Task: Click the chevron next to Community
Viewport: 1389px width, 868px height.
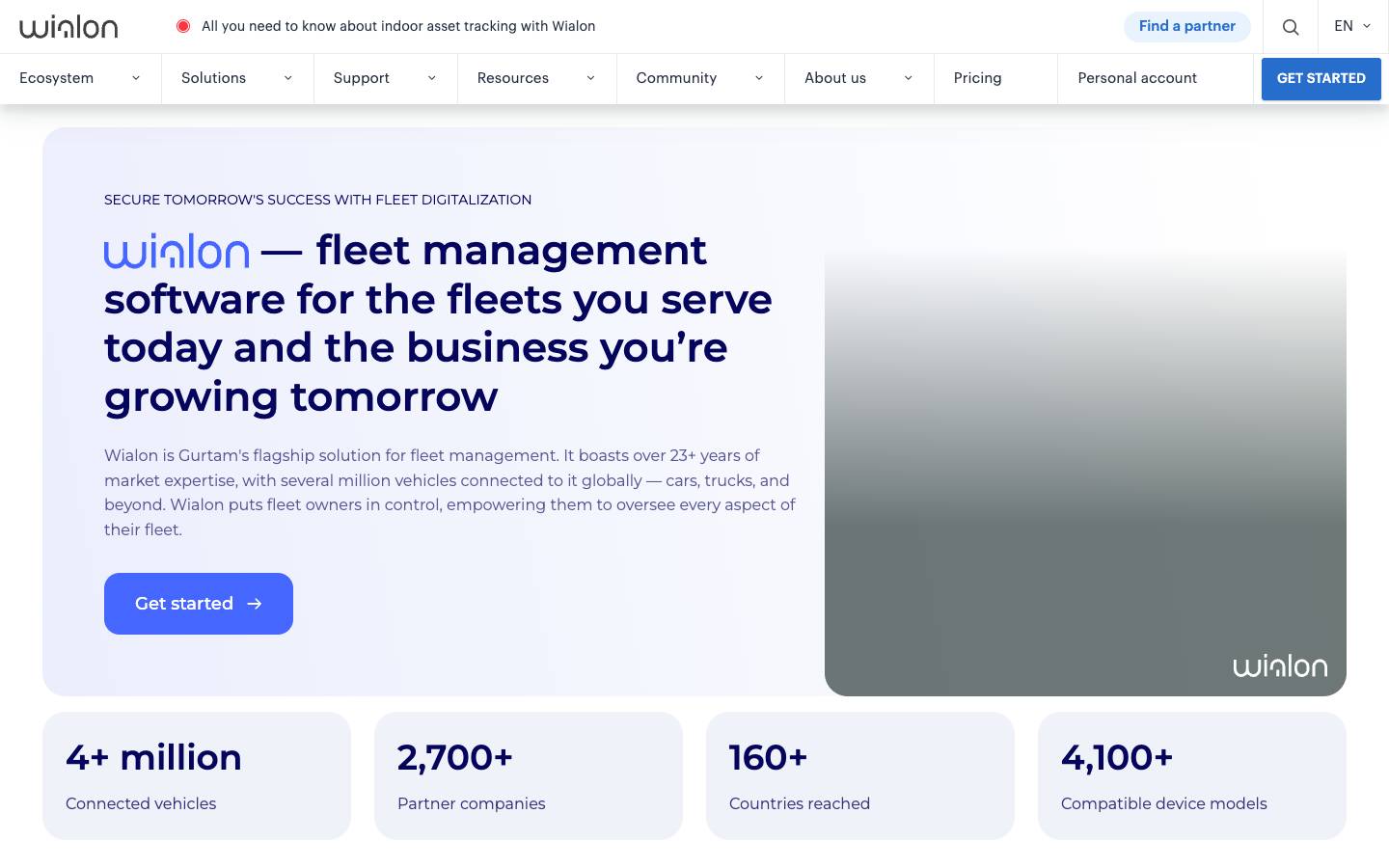Action: point(759,78)
